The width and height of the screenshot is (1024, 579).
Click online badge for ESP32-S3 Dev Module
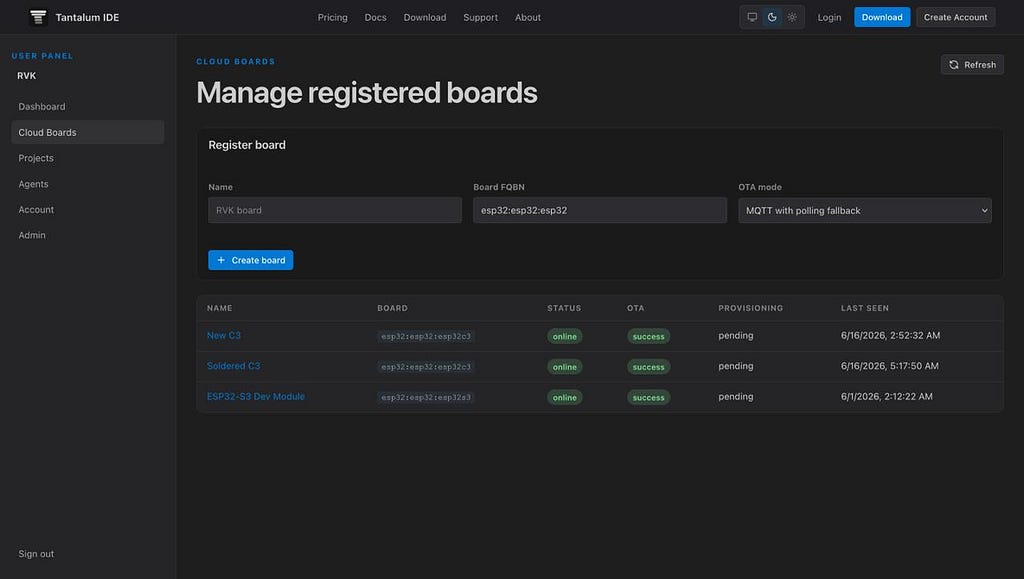click(564, 397)
